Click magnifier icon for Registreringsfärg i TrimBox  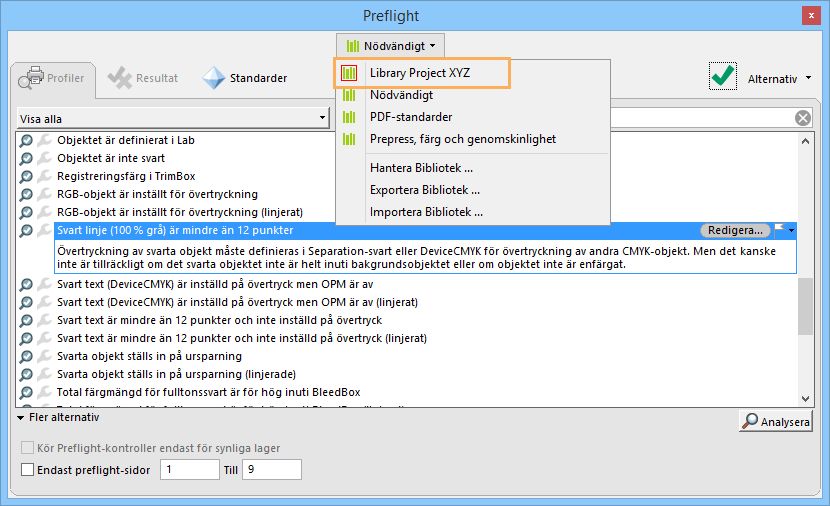coord(26,176)
